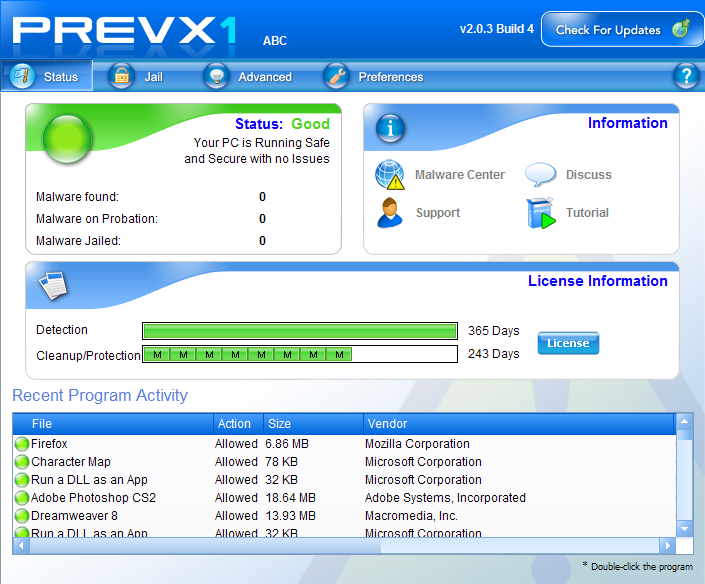The width and height of the screenshot is (705, 584).
Task: Open the Malware Center link
Action: pos(460,174)
